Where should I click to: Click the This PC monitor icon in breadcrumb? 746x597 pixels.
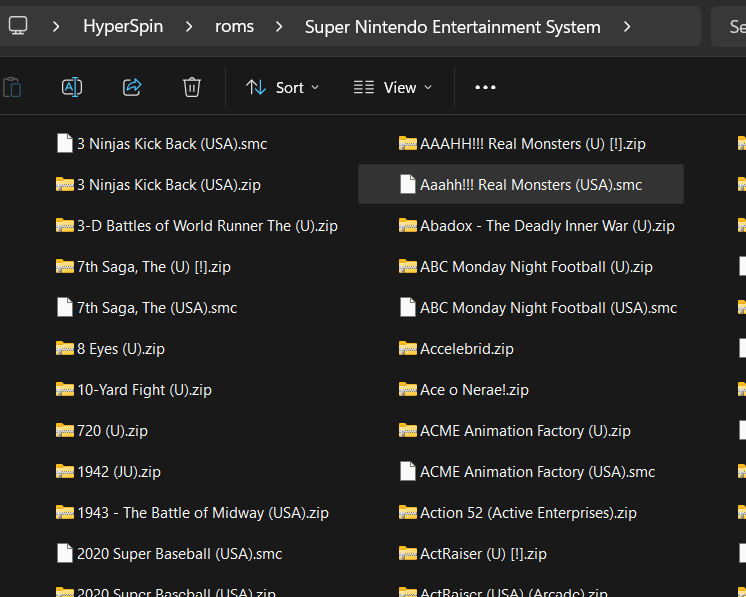point(18,26)
